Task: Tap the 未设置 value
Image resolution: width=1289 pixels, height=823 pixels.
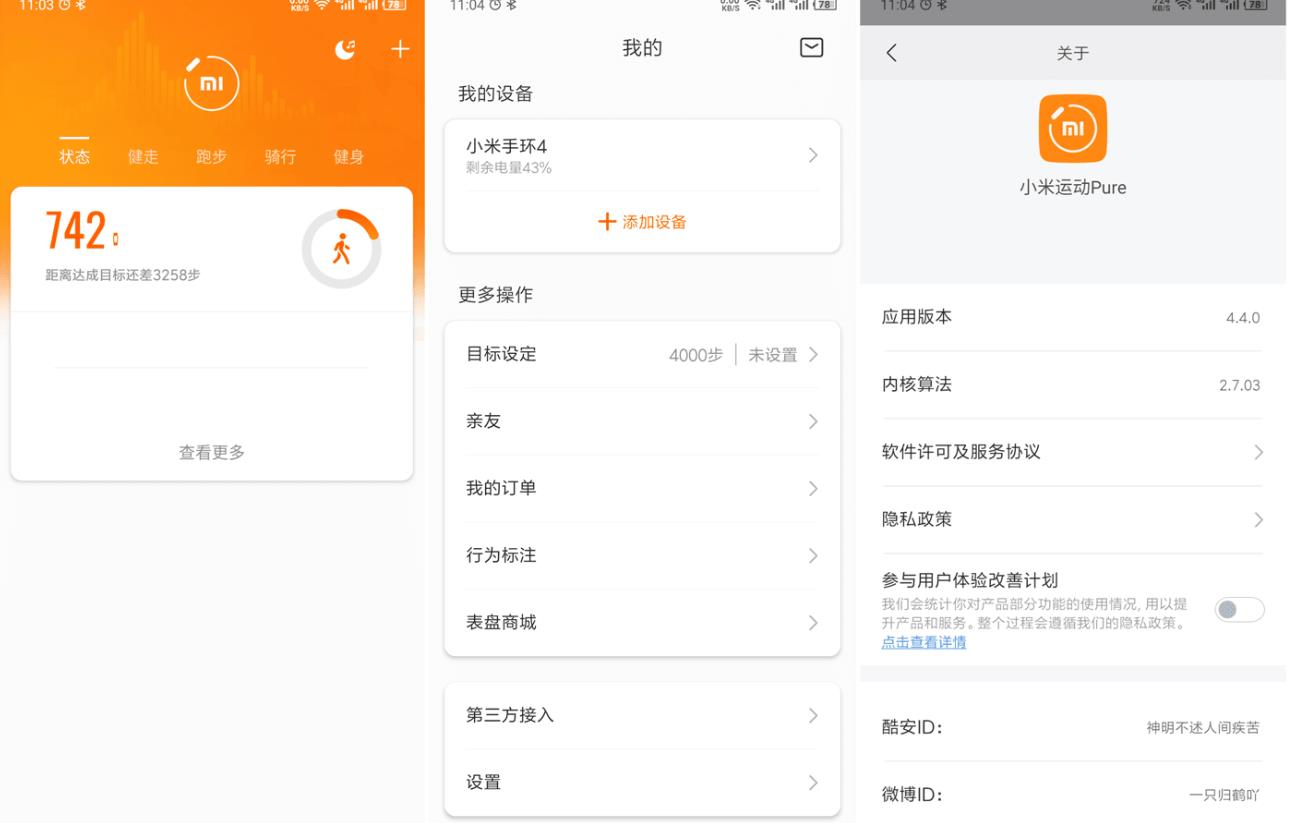Action: pyautogui.click(x=773, y=355)
